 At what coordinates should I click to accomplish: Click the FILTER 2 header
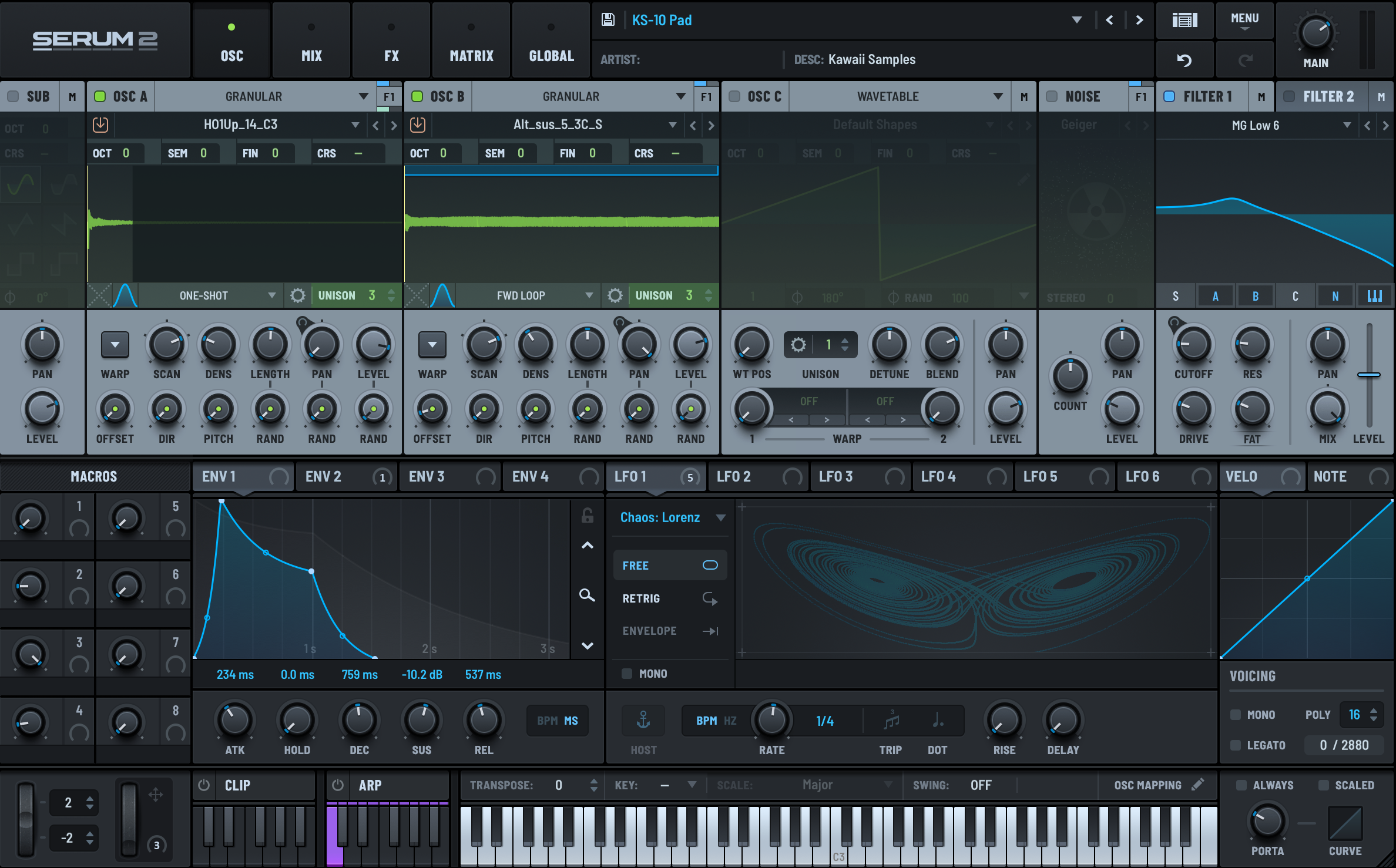[1329, 96]
